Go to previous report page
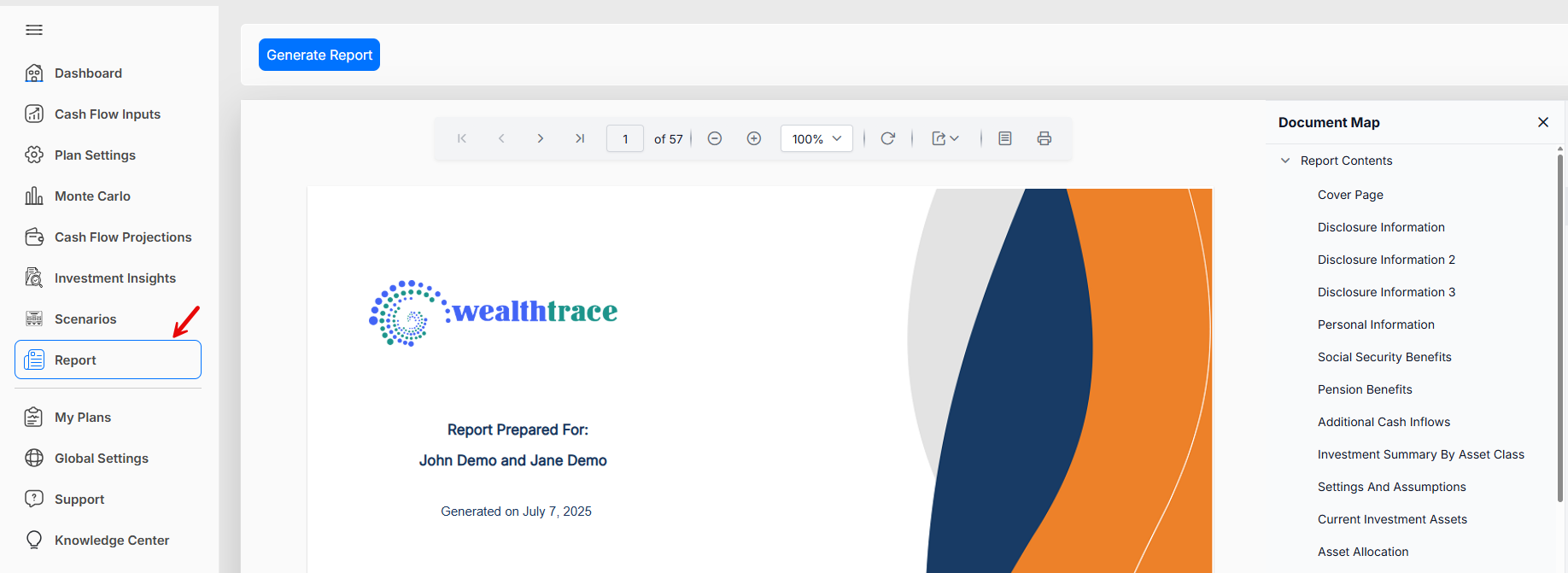The image size is (1568, 573). pyautogui.click(x=501, y=138)
